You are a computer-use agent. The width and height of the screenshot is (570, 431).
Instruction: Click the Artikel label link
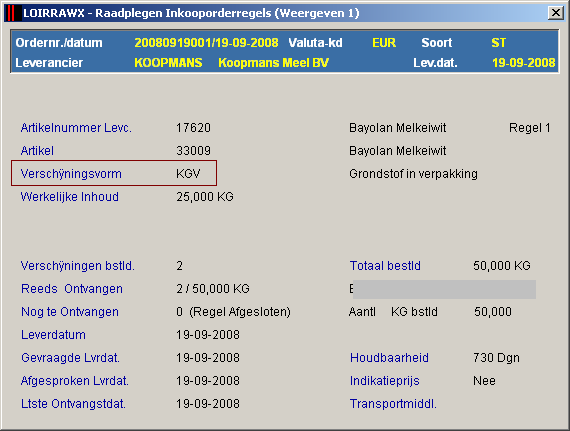click(37, 151)
